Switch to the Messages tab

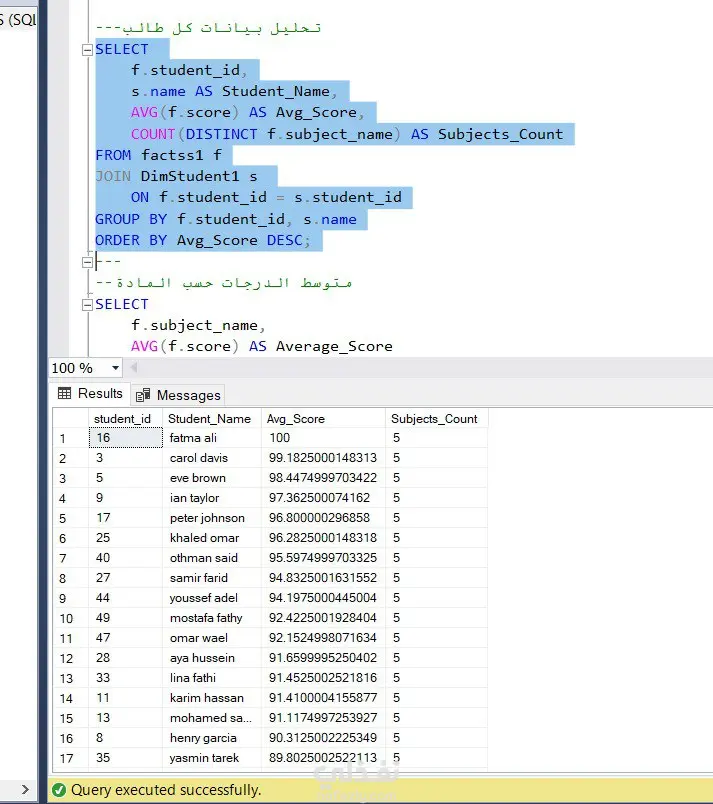pyautogui.click(x=178, y=395)
